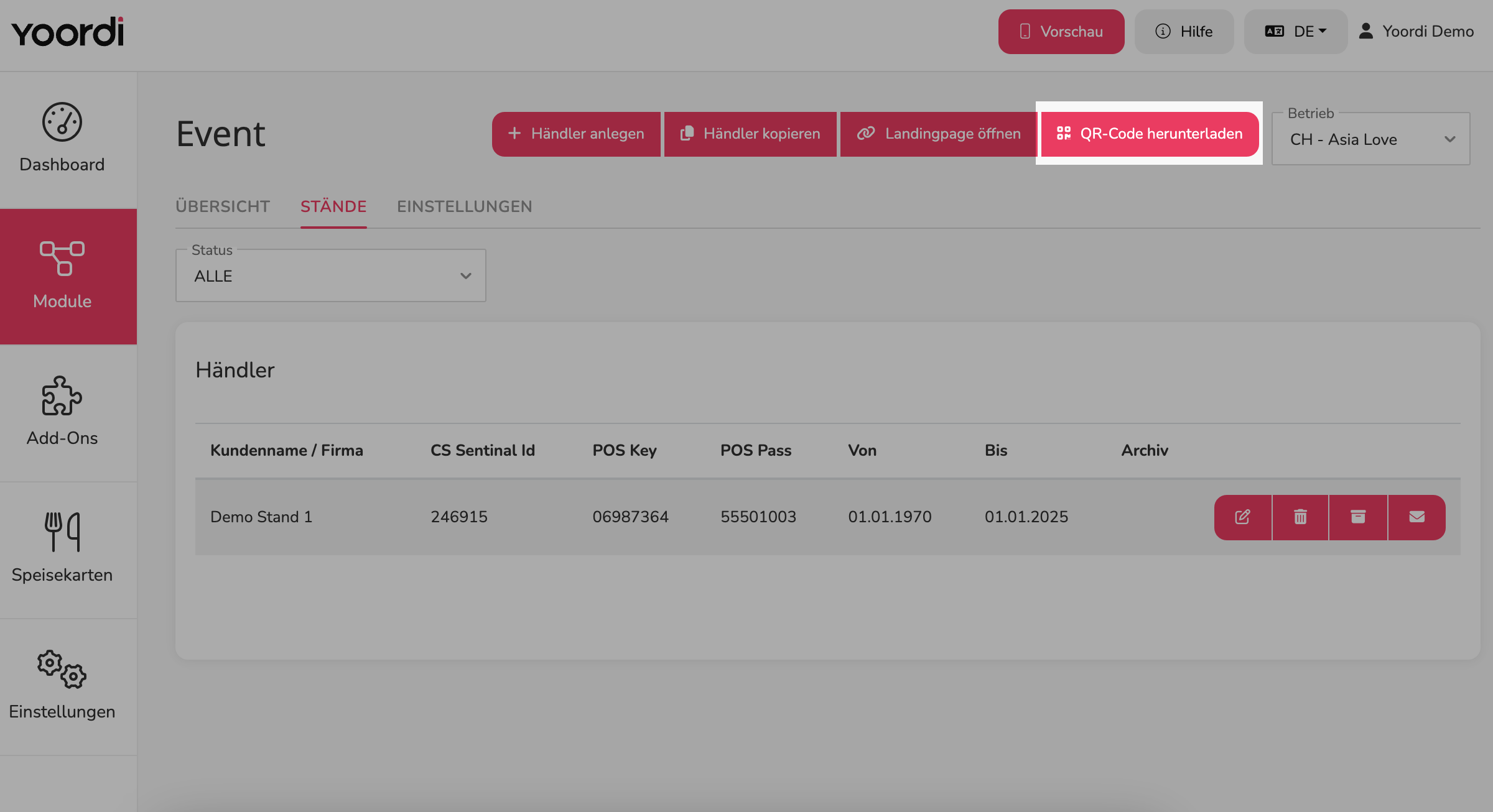Select the STÄNDE tab

(x=333, y=206)
